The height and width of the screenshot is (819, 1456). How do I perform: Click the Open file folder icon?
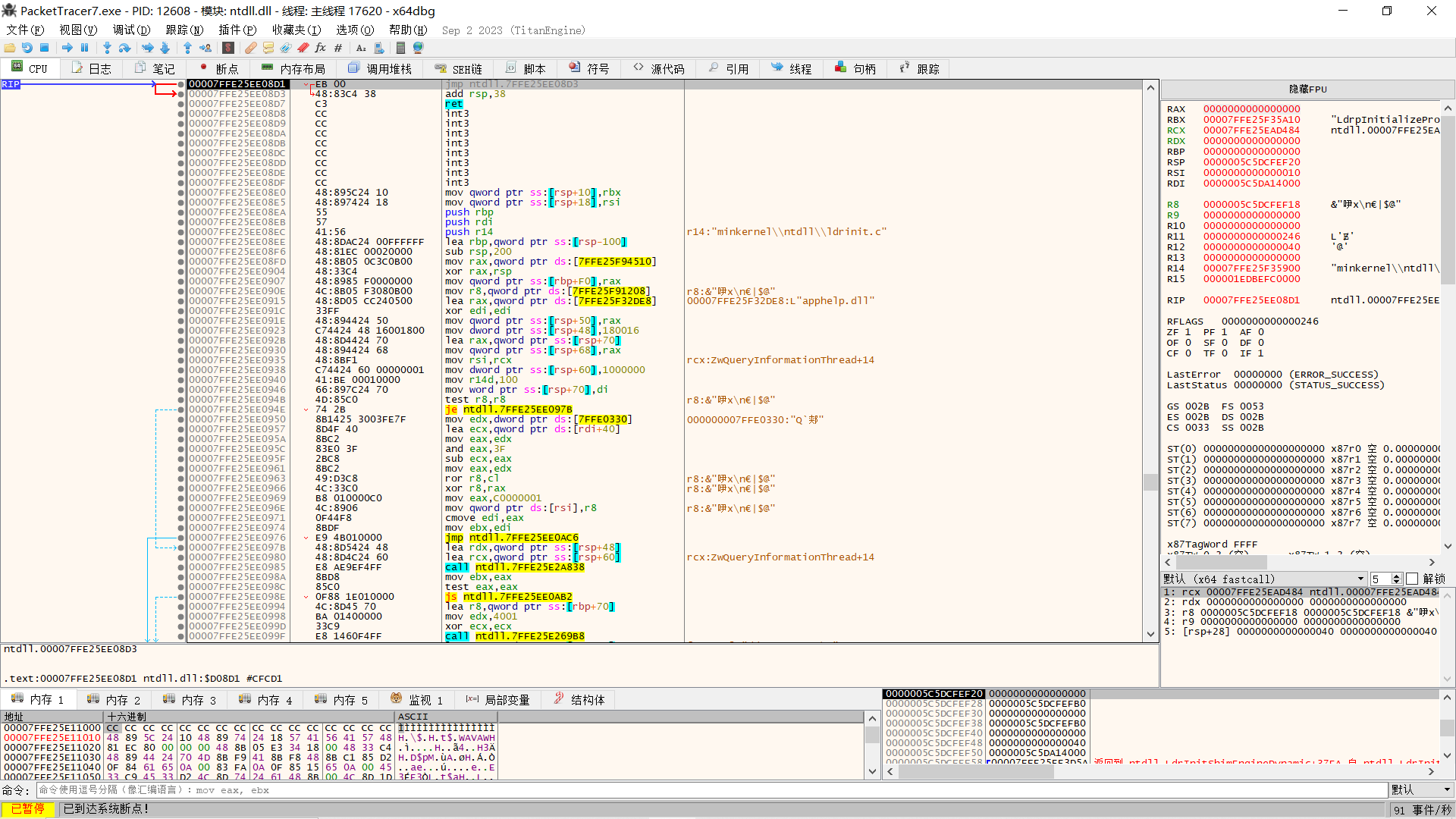pos(10,48)
